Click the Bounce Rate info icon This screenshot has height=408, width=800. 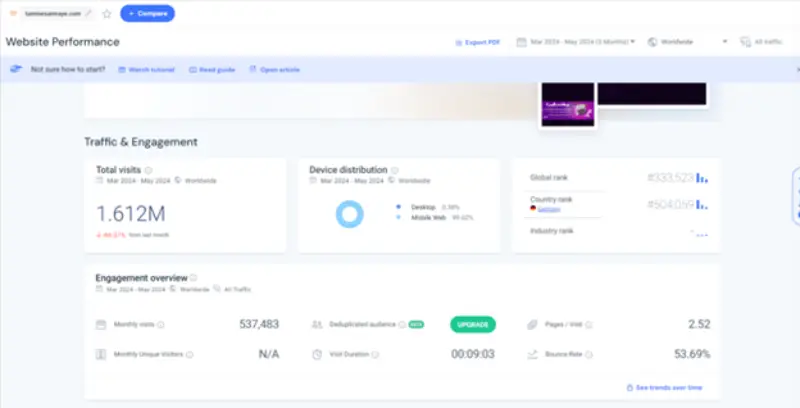589,354
